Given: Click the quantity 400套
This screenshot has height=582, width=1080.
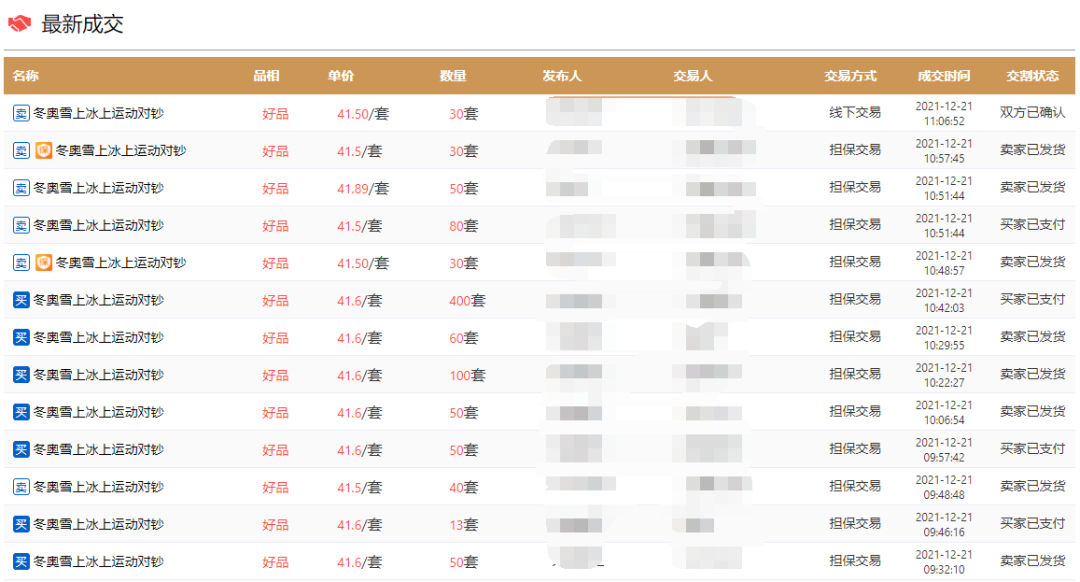Looking at the screenshot, I should (x=468, y=300).
